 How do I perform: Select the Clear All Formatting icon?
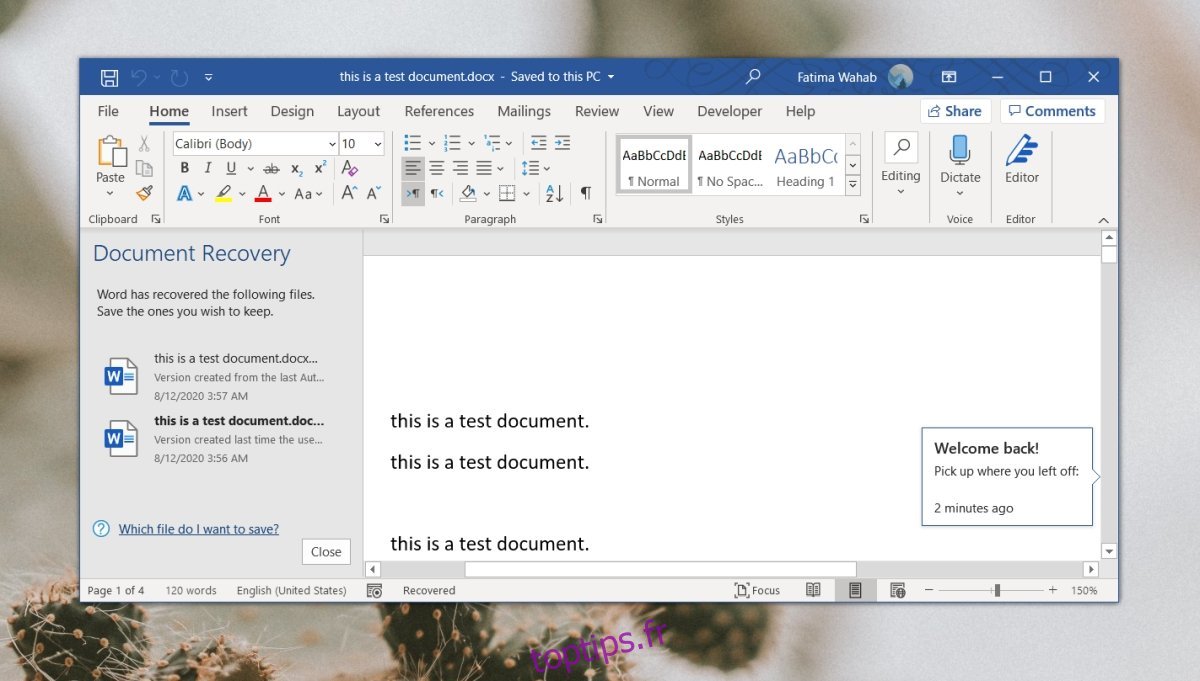tap(349, 168)
